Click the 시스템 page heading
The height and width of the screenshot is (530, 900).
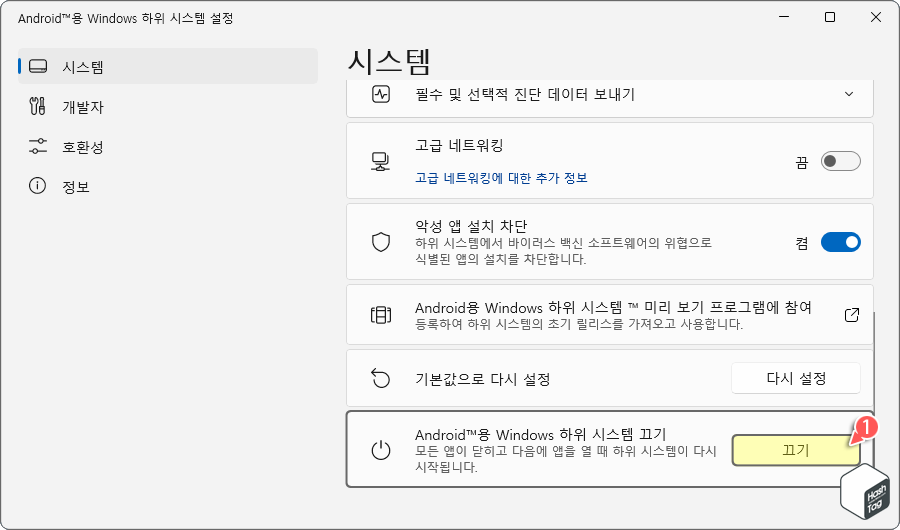pyautogui.click(x=389, y=62)
